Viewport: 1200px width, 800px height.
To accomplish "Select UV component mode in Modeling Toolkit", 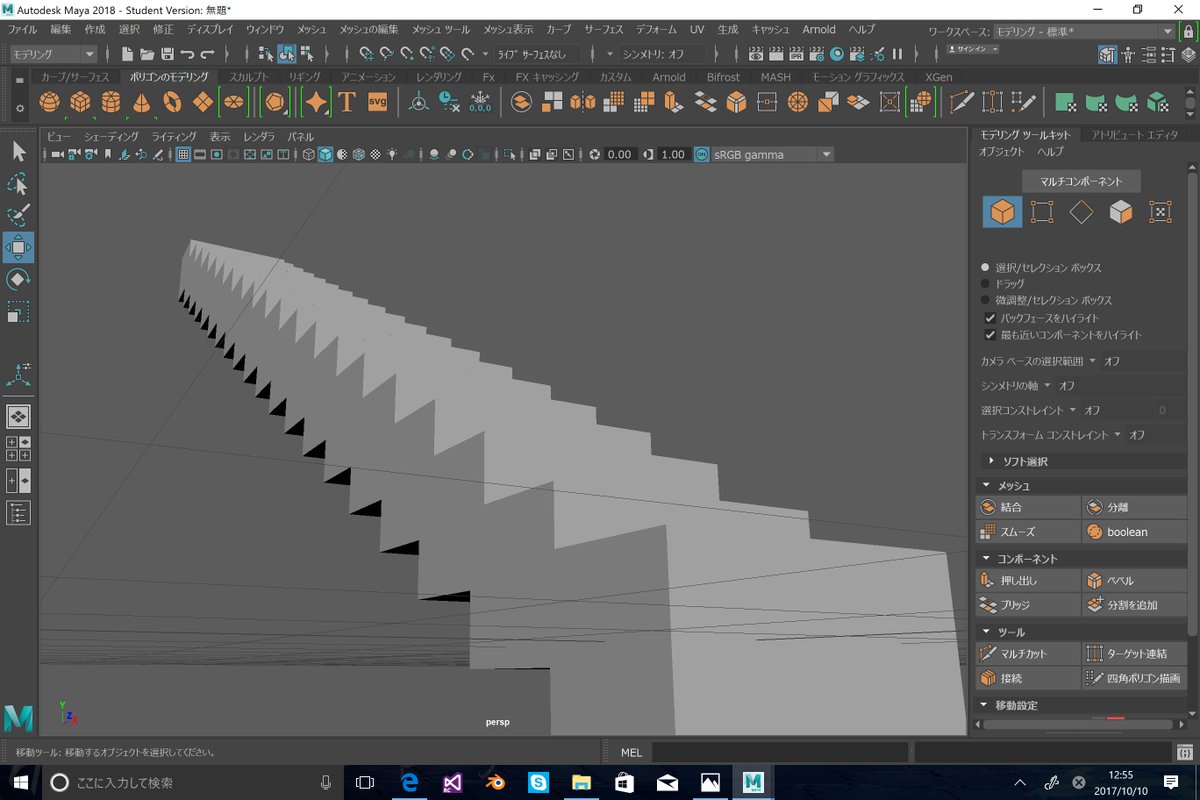I will coord(1160,212).
